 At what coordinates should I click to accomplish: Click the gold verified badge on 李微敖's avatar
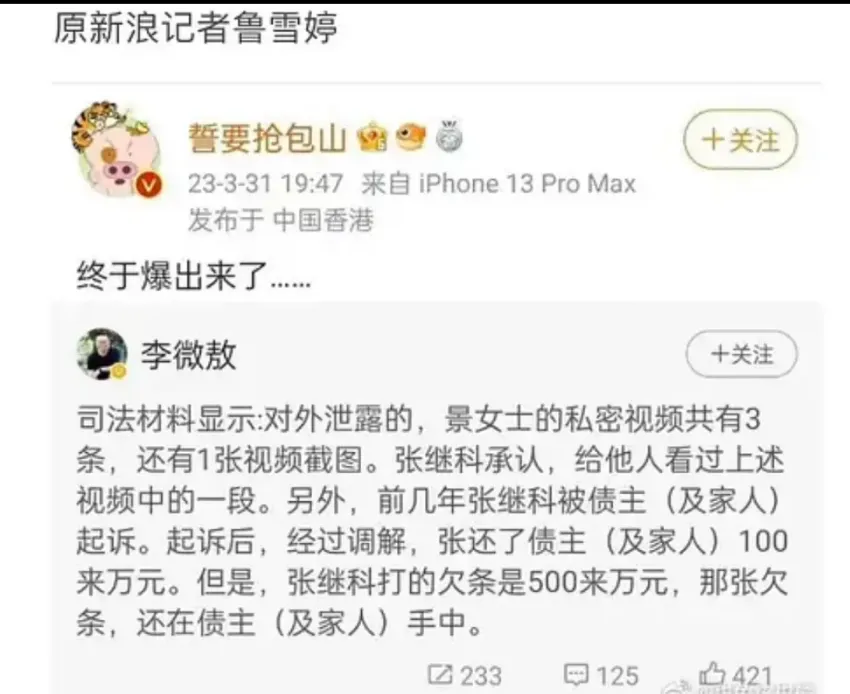pos(119,372)
